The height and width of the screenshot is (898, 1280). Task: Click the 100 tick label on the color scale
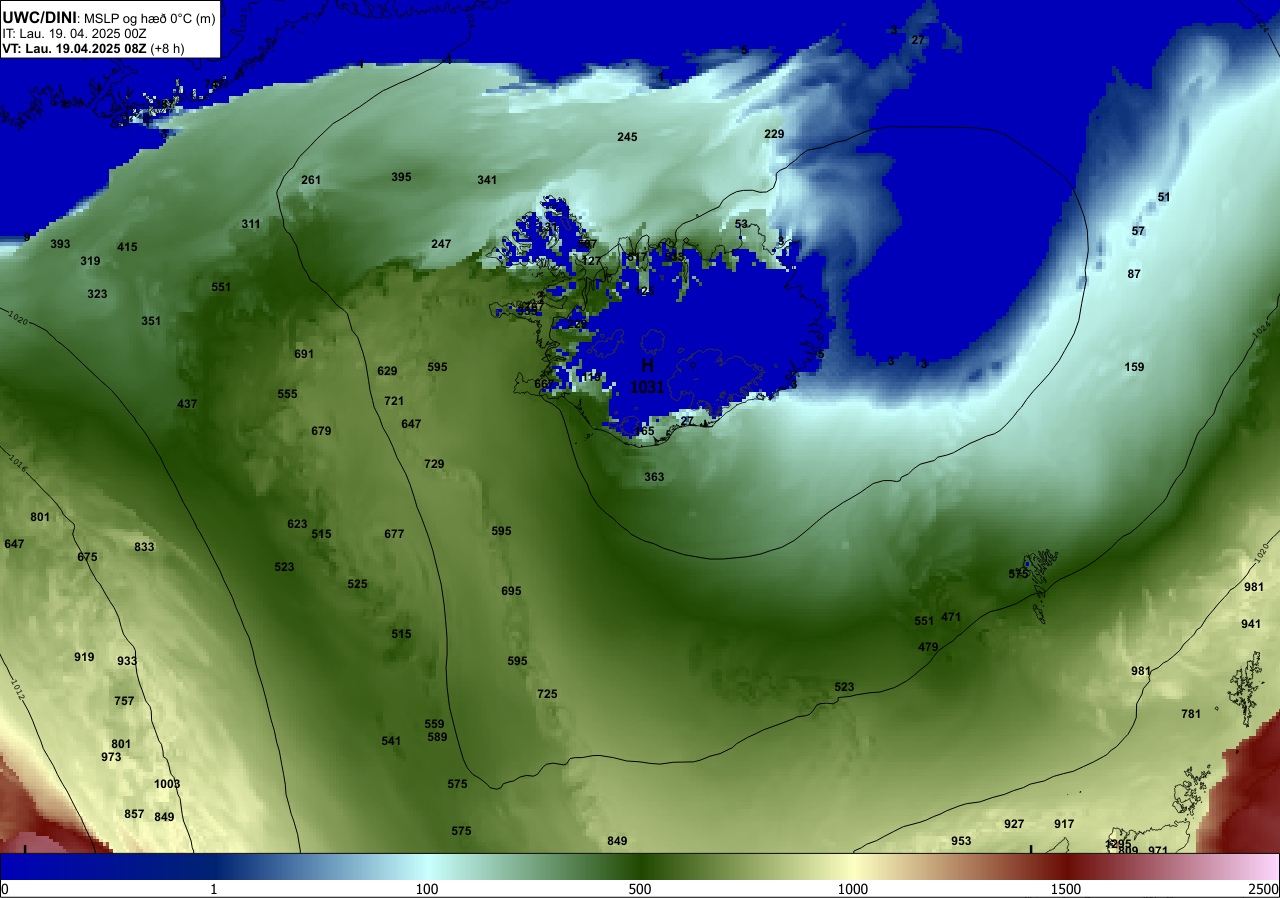point(427,889)
